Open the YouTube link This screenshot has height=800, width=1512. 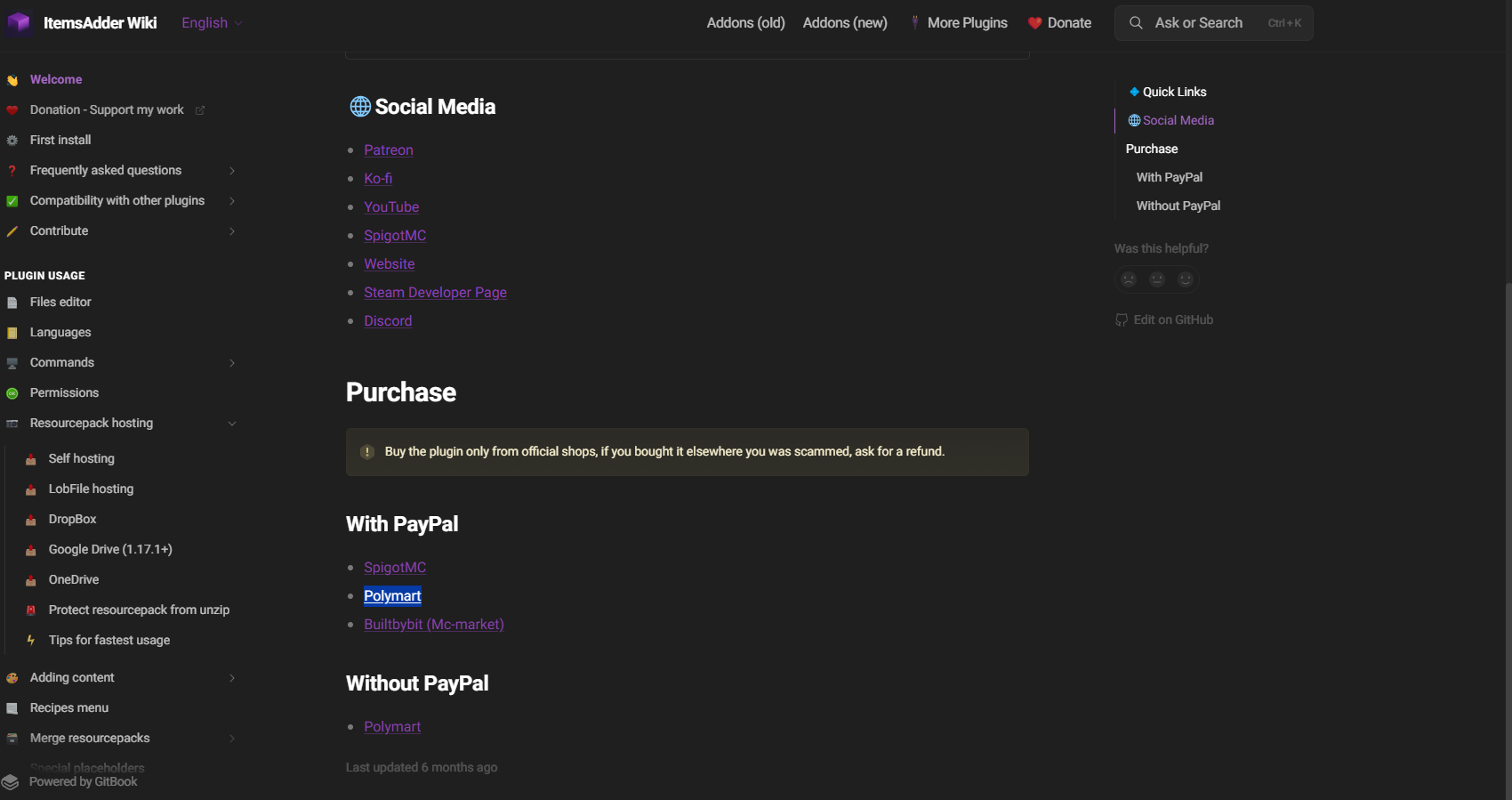pyautogui.click(x=391, y=207)
